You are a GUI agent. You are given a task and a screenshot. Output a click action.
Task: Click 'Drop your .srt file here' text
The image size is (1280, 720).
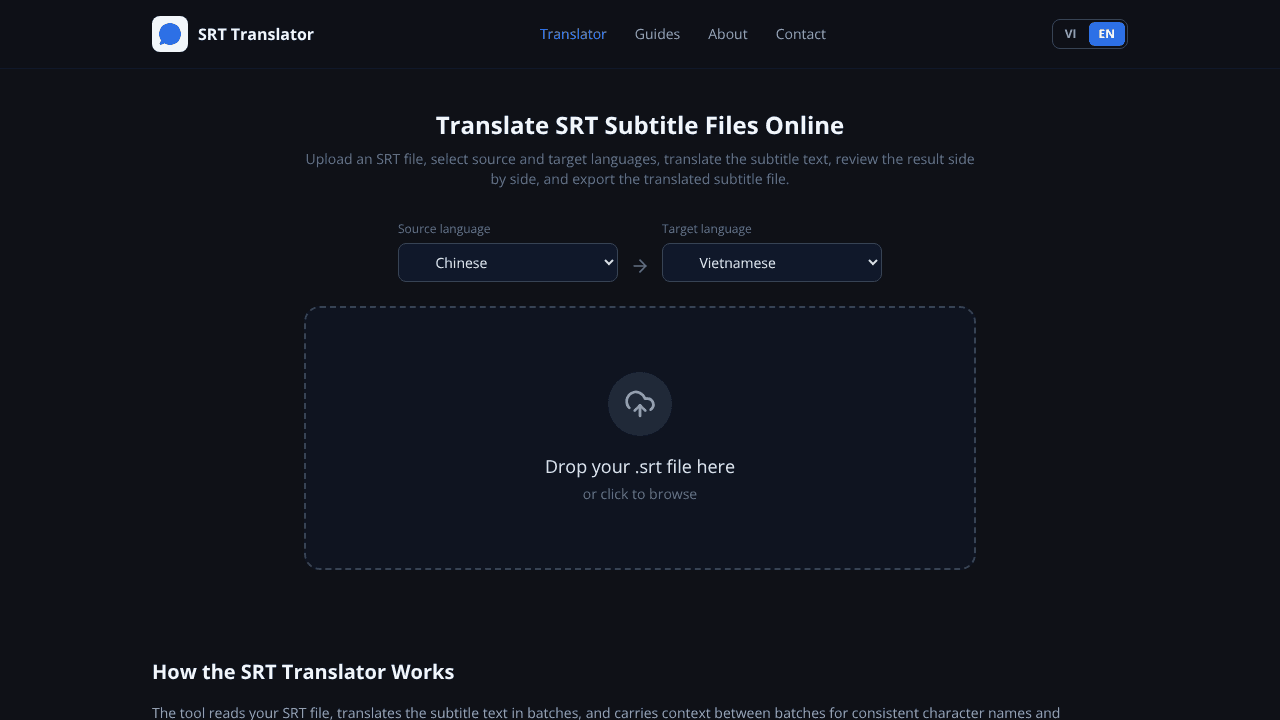[640, 467]
